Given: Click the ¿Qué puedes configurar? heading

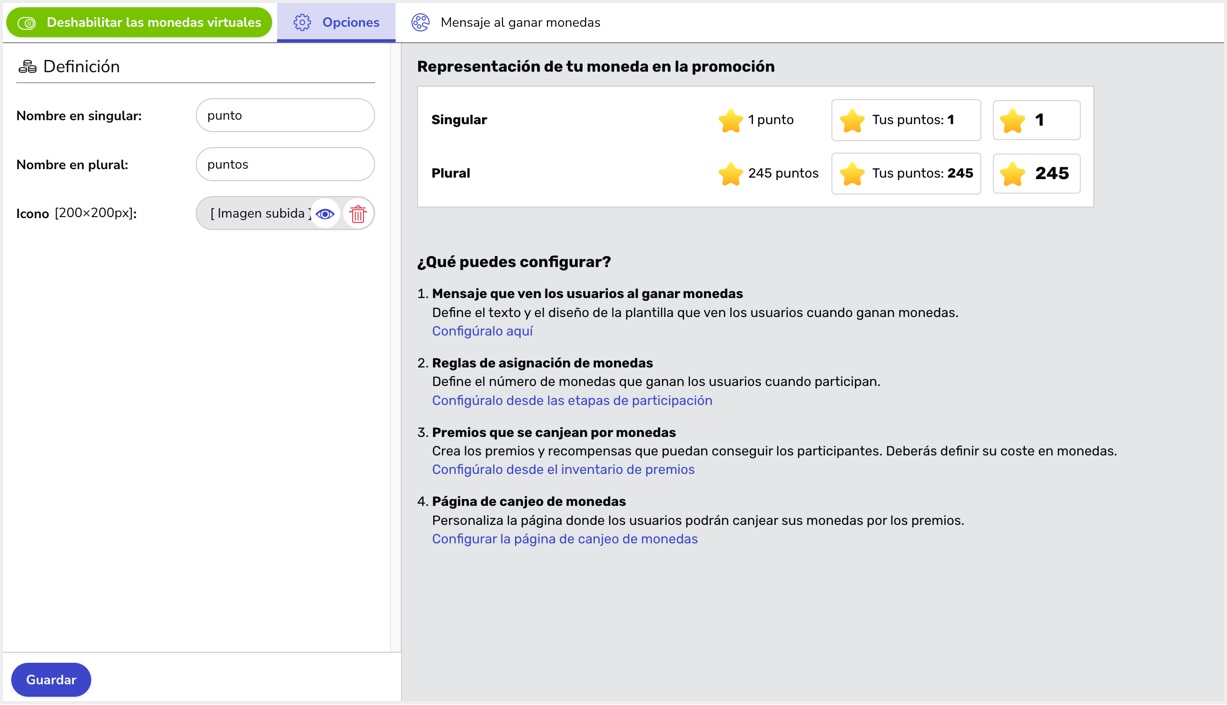Looking at the screenshot, I should (x=514, y=262).
